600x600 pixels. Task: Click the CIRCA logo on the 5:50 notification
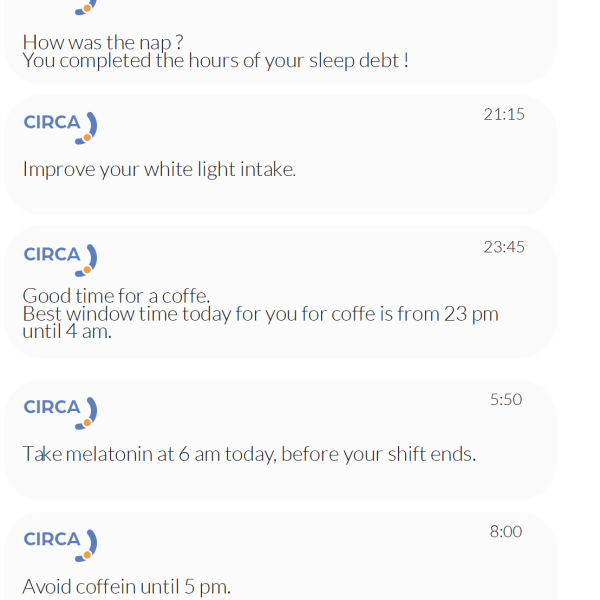tap(60, 408)
